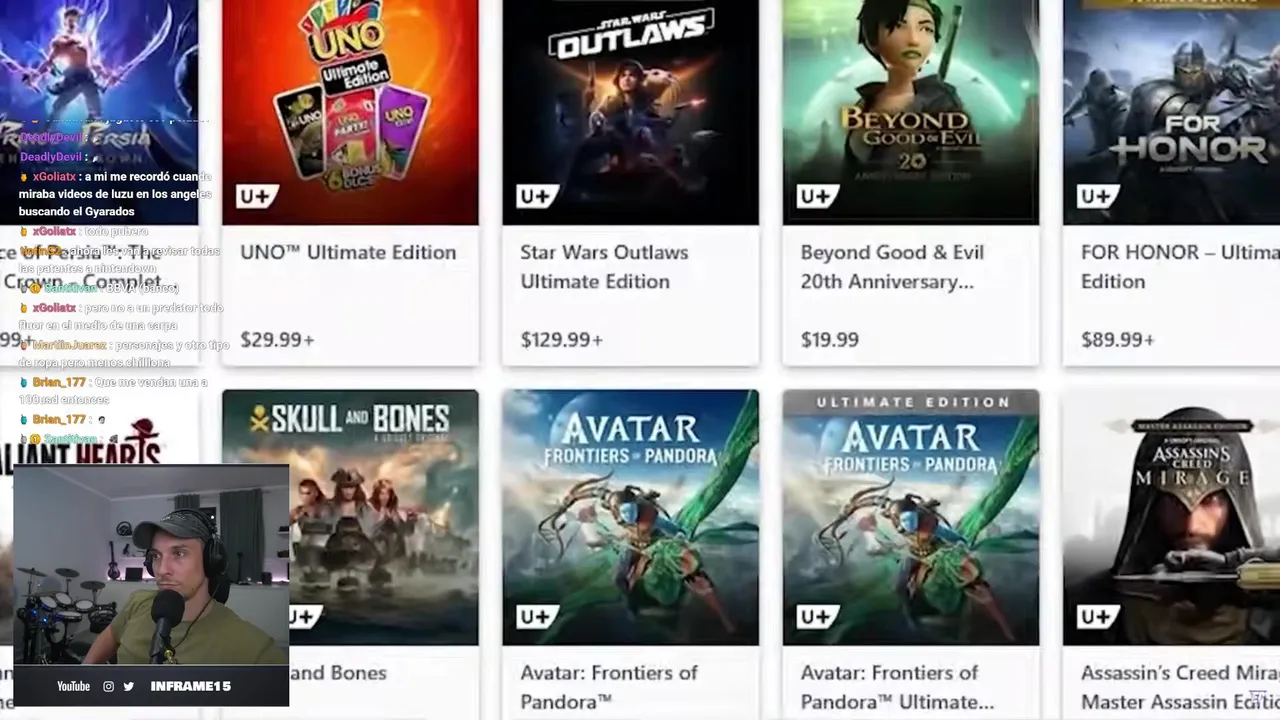Viewport: 1280px width, 720px height.
Task: Open the Avatar: Frontiers of Pandora title link
Action: coord(609,687)
